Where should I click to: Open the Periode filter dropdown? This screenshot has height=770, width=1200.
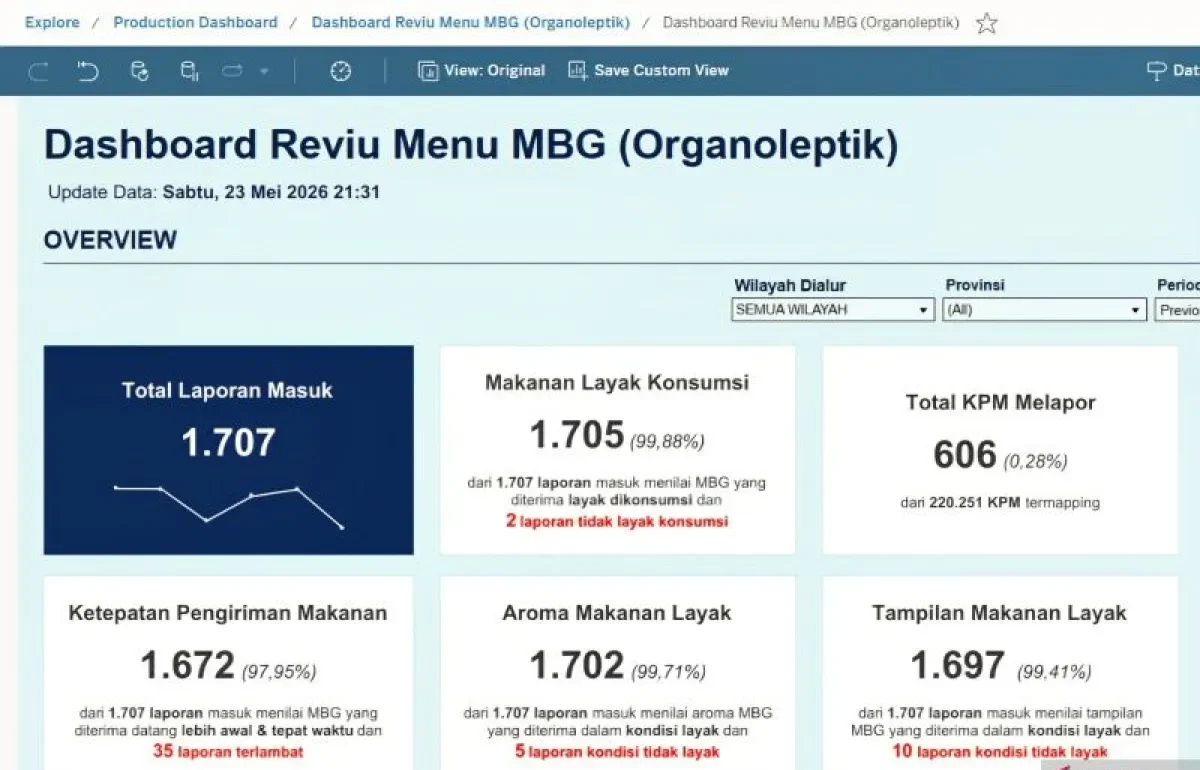point(1178,310)
